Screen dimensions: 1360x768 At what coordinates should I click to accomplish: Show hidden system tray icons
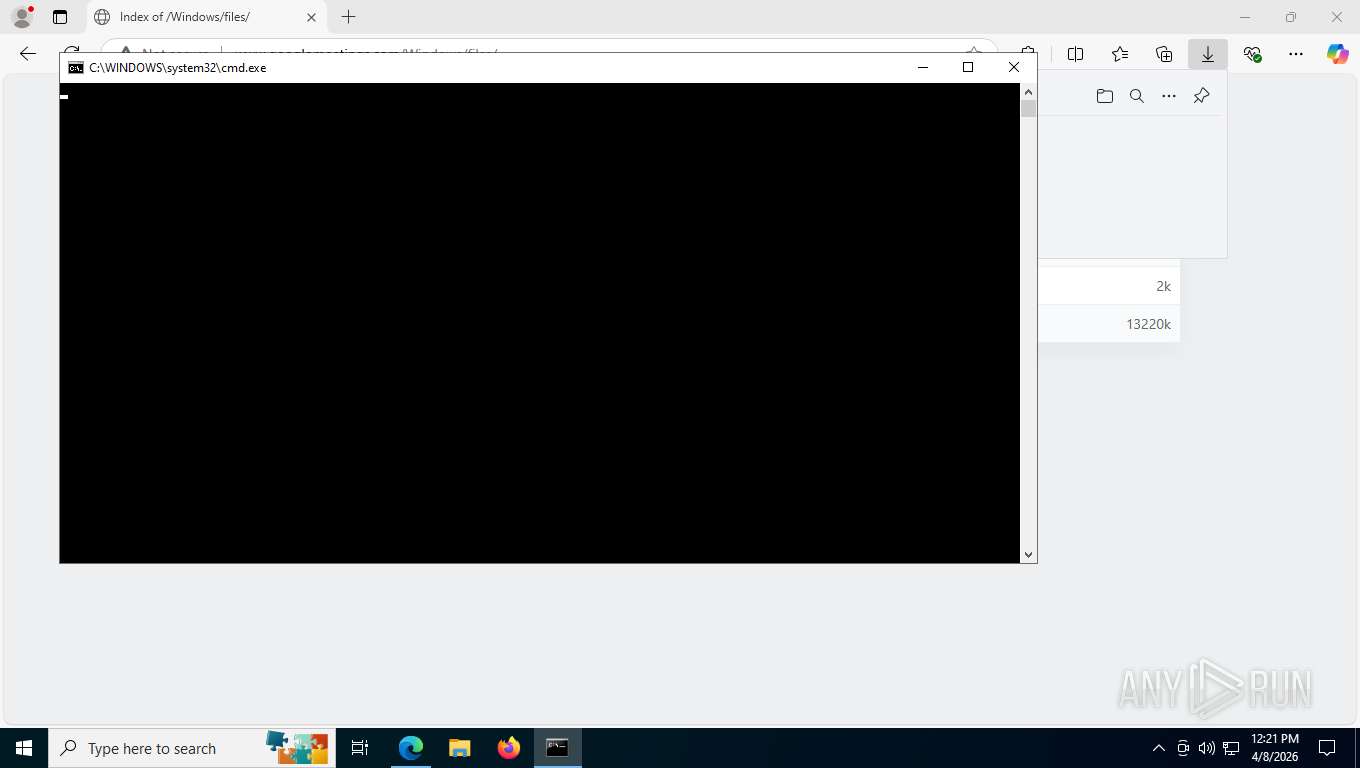tap(1159, 748)
